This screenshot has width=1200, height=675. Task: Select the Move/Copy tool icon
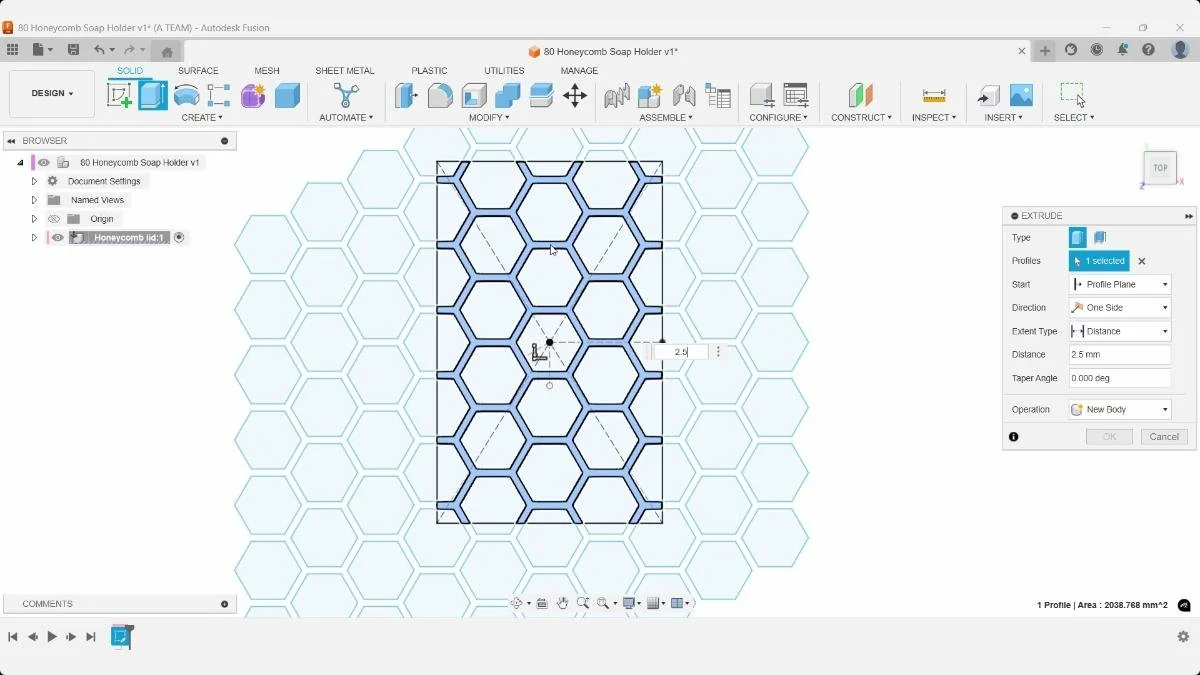click(574, 95)
